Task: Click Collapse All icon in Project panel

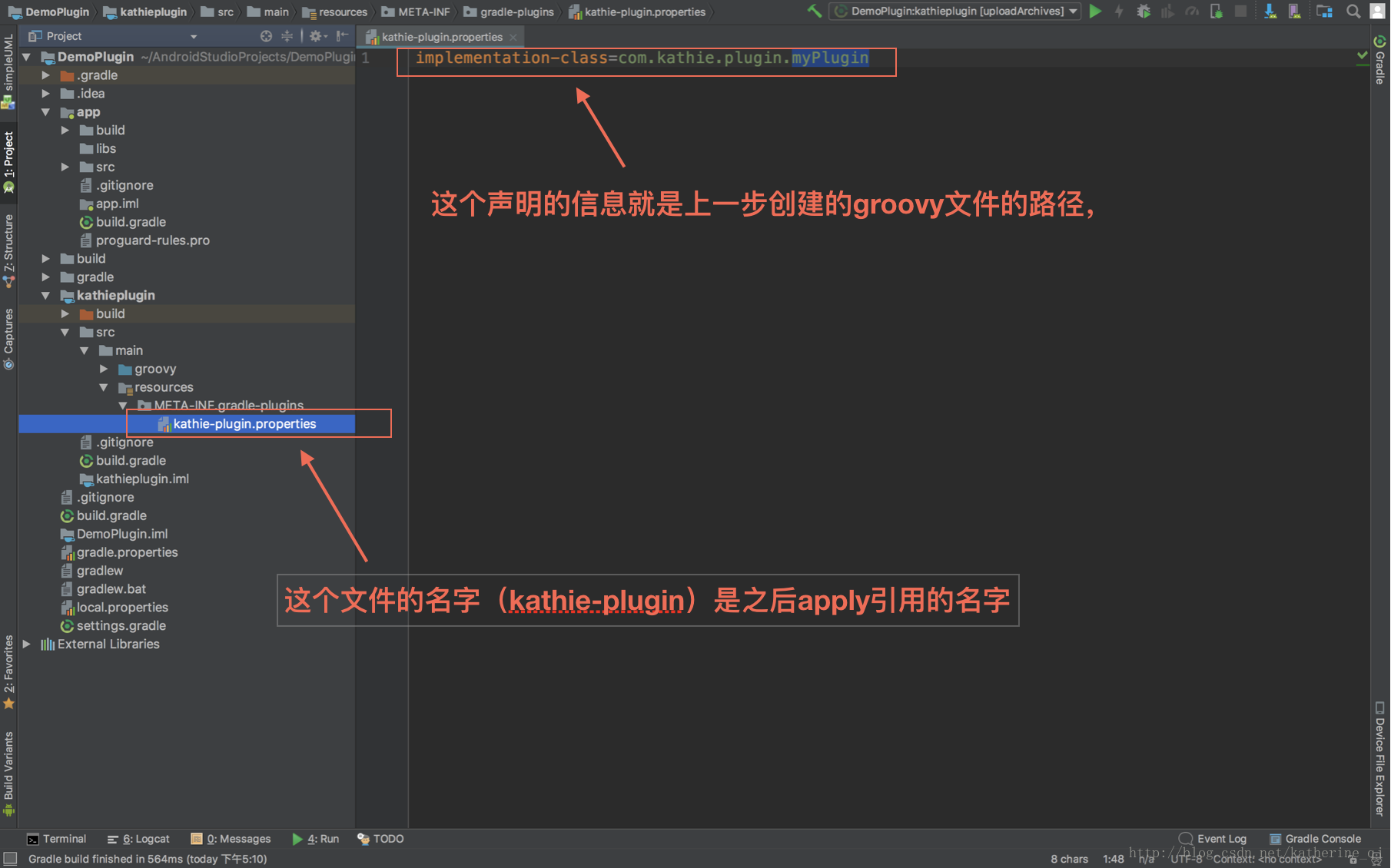Action: (x=287, y=36)
